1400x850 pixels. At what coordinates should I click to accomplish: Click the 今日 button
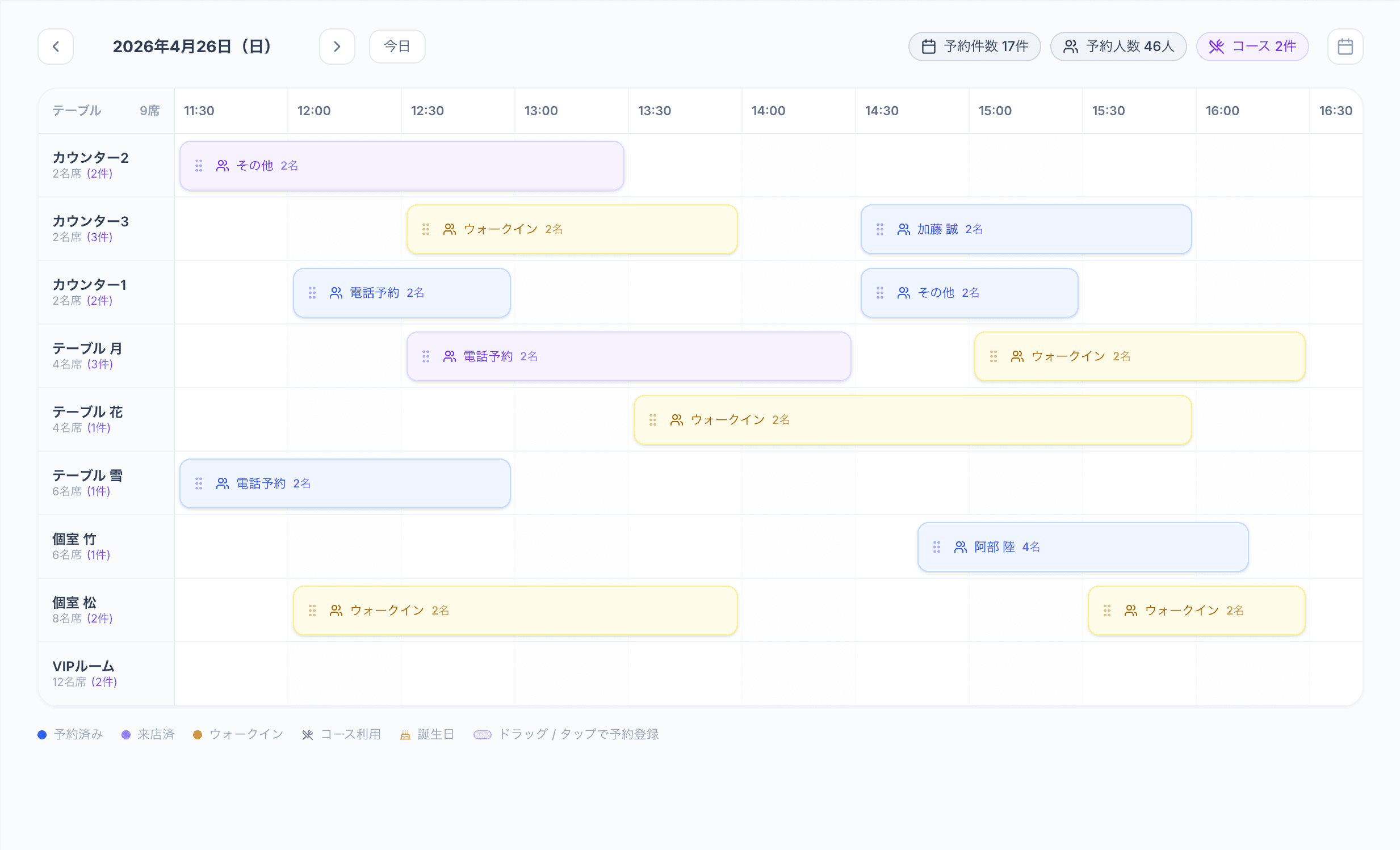point(397,47)
